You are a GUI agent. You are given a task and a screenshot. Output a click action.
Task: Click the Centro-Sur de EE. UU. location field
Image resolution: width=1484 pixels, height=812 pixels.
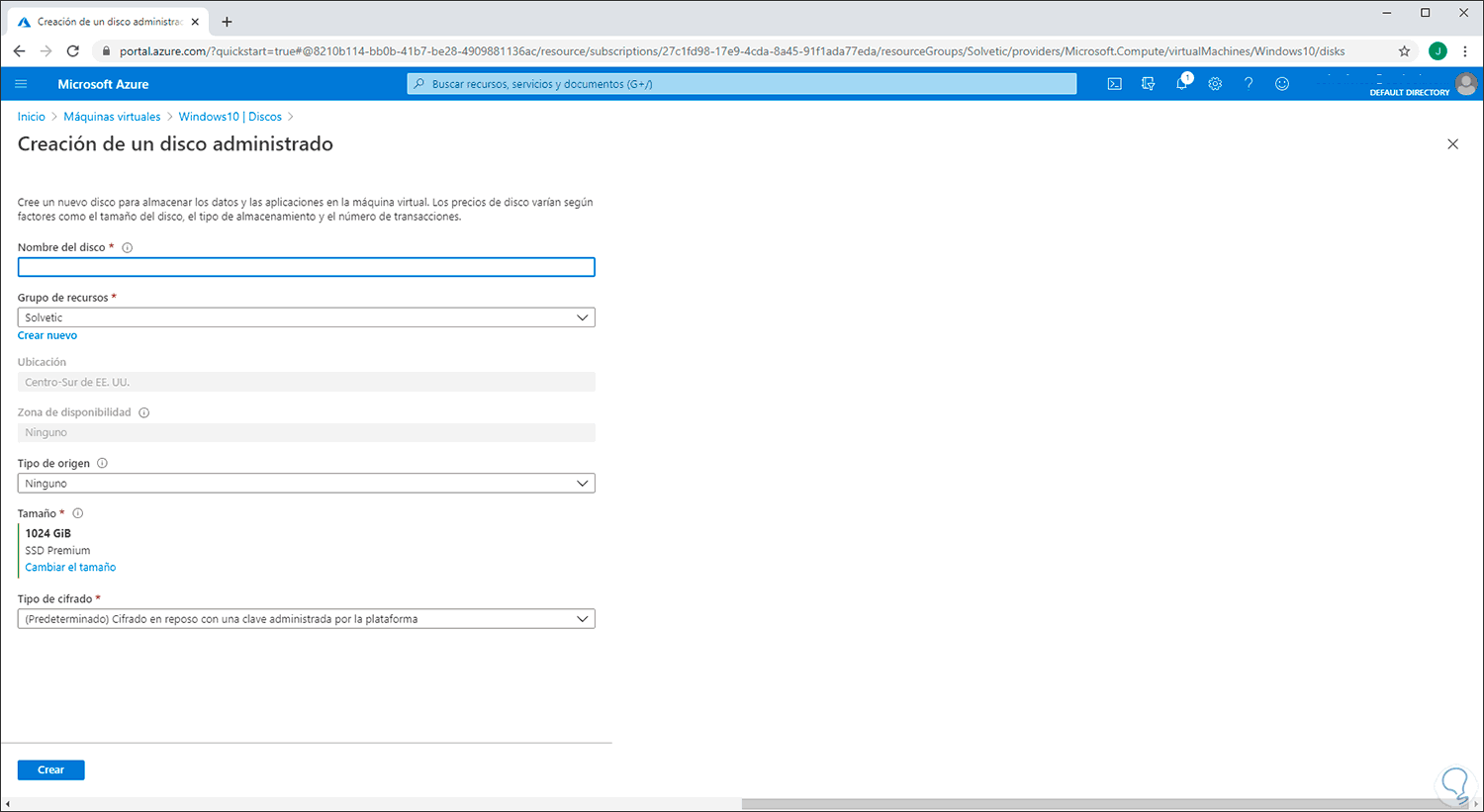coord(307,382)
